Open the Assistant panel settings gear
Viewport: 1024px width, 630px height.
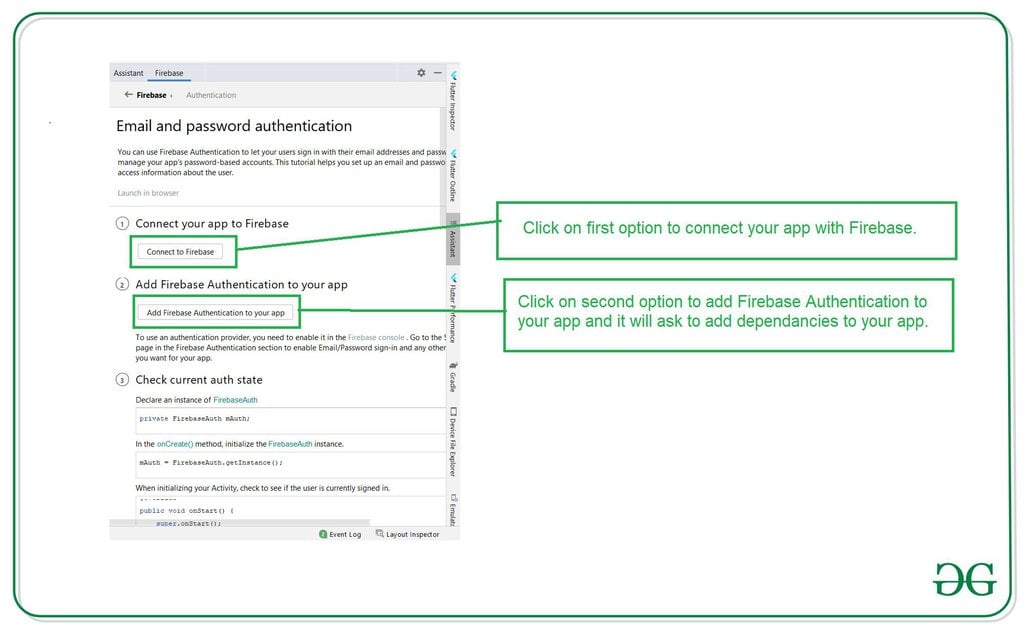[421, 72]
